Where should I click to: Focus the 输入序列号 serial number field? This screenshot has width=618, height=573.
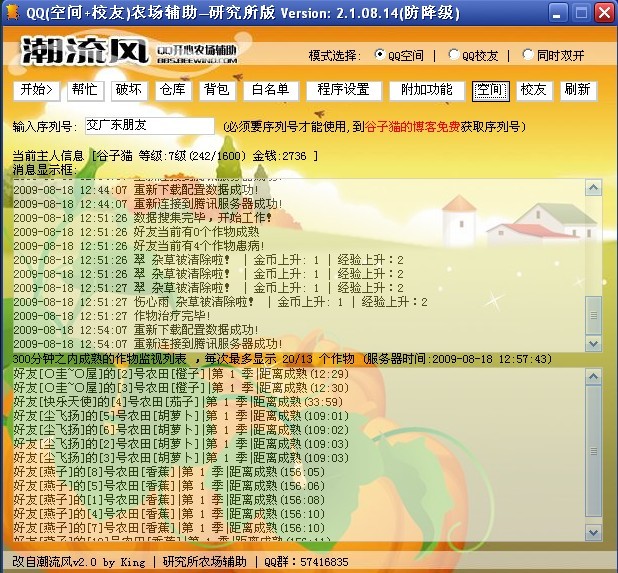point(150,126)
